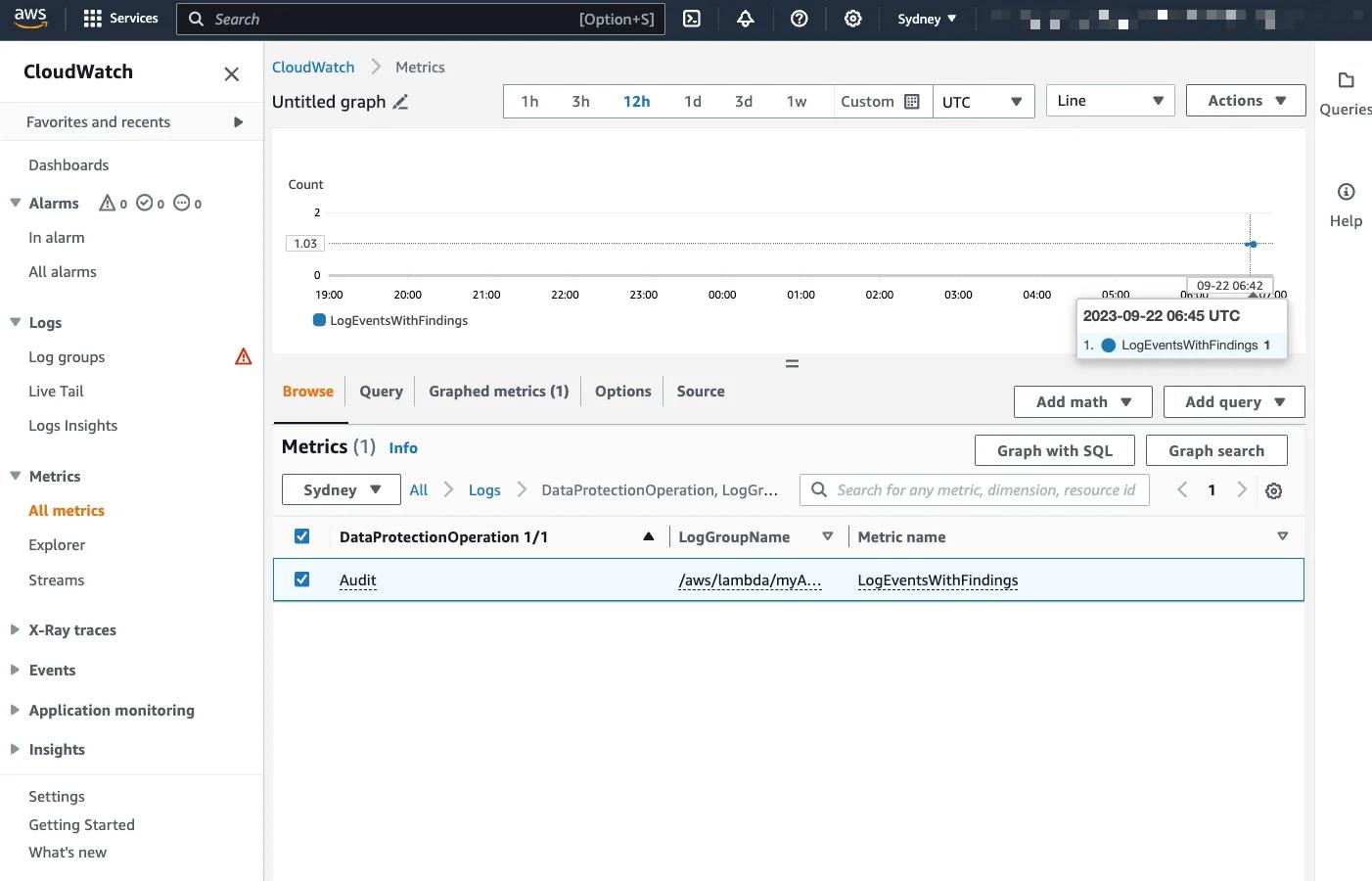This screenshot has width=1372, height=881.
Task: Open the CloudShell terminal icon
Action: (x=692, y=19)
